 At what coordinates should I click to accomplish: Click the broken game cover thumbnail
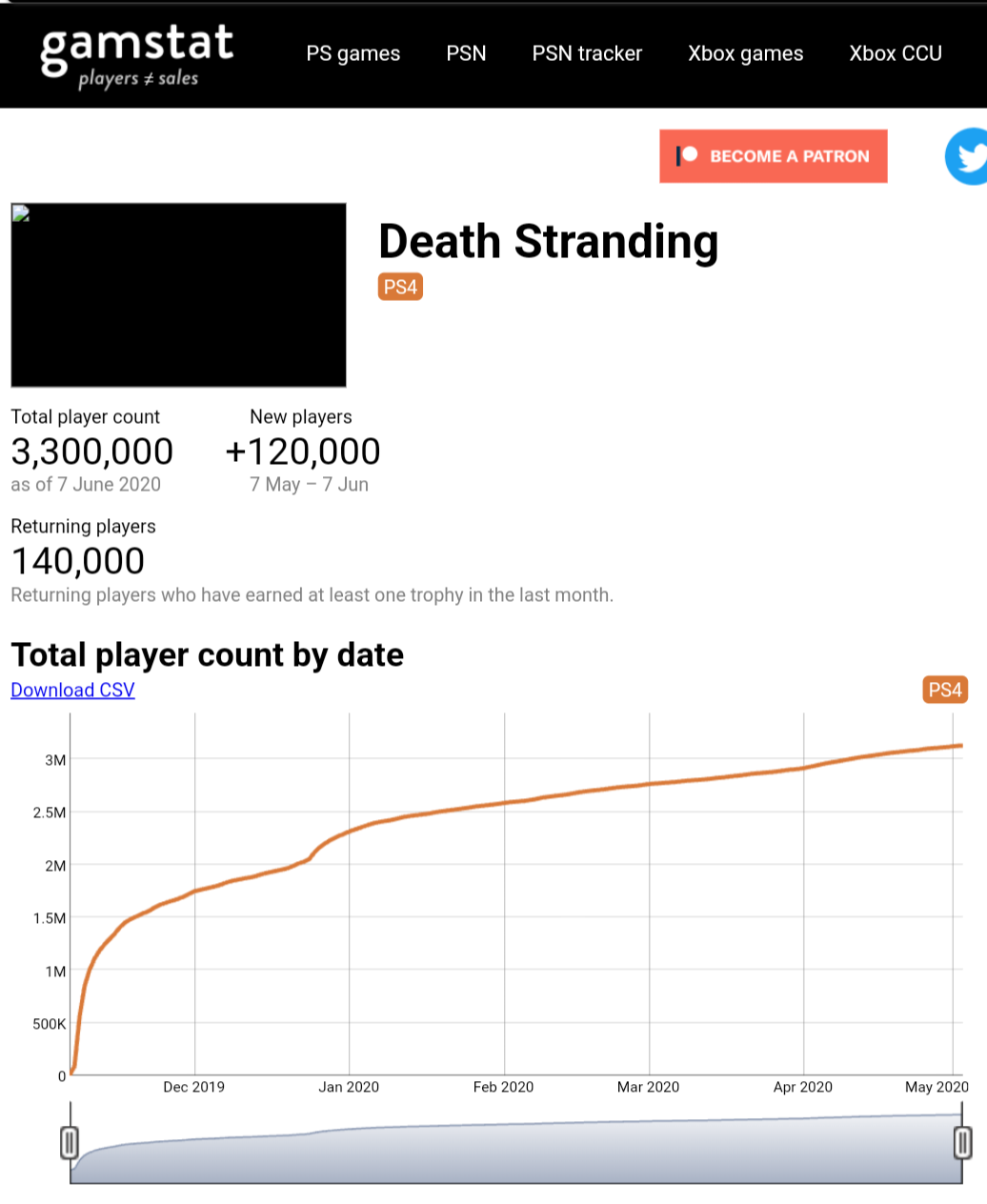pos(178,294)
